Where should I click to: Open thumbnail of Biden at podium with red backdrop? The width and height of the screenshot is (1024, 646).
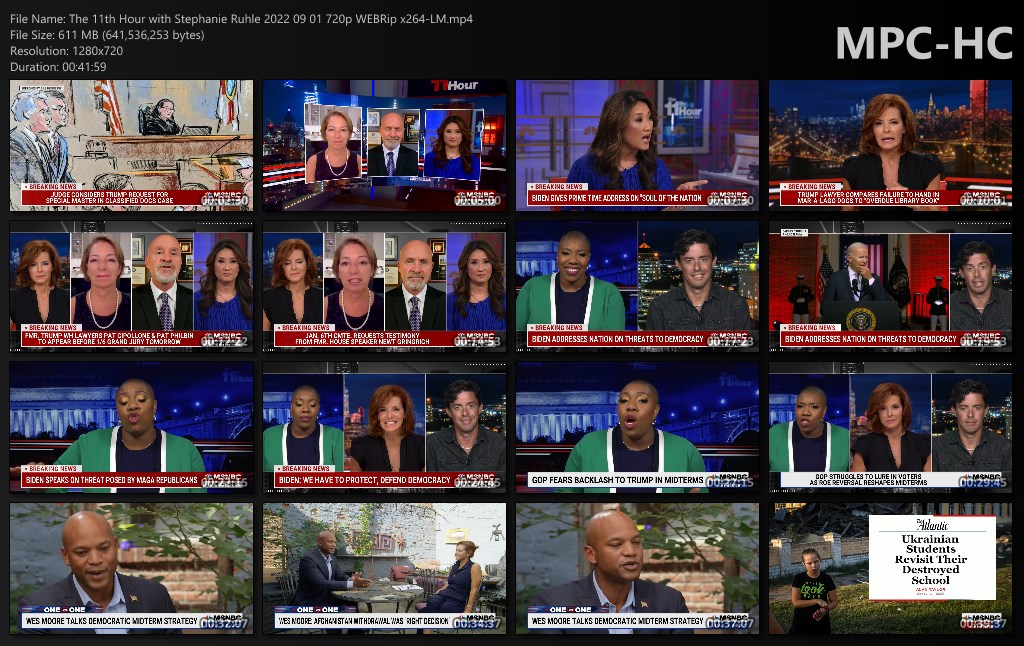point(890,287)
